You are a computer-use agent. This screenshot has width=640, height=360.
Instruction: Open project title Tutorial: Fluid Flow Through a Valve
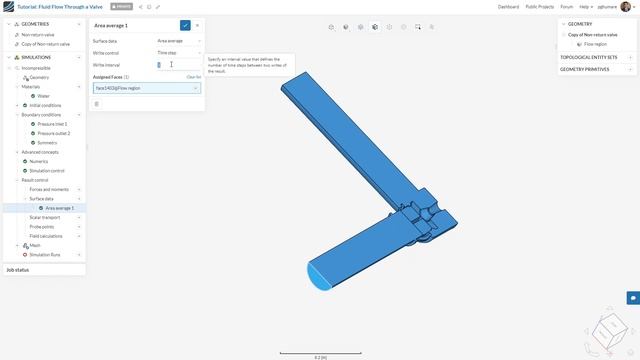tap(60, 7)
